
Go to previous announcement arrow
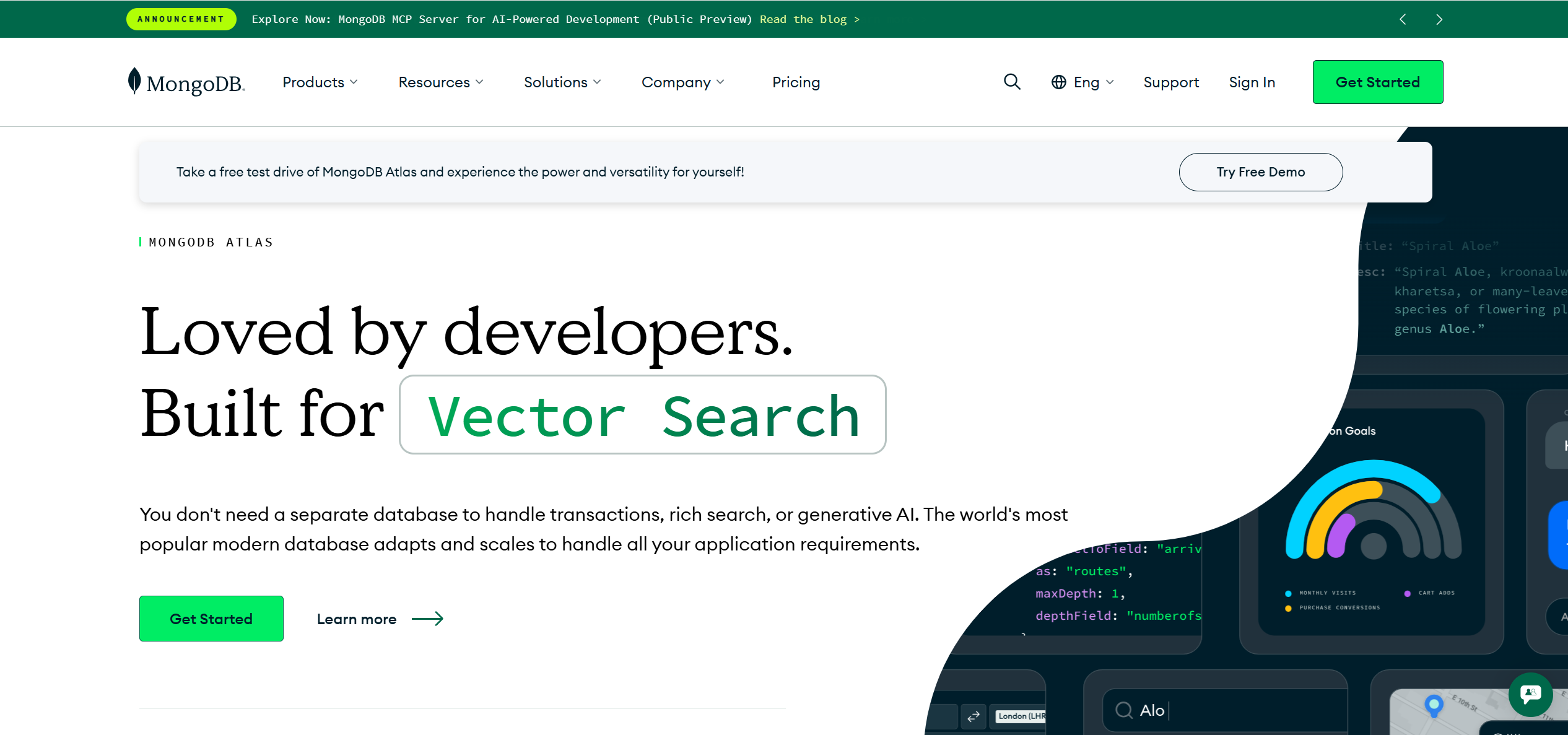pos(1403,19)
